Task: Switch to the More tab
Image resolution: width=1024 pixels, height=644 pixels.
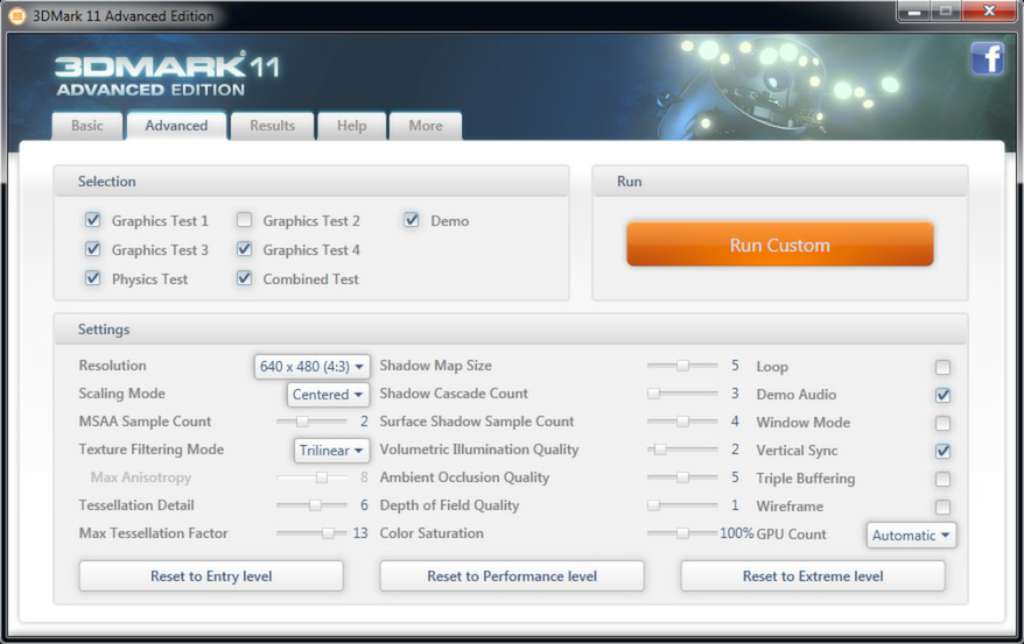Action: (x=426, y=126)
